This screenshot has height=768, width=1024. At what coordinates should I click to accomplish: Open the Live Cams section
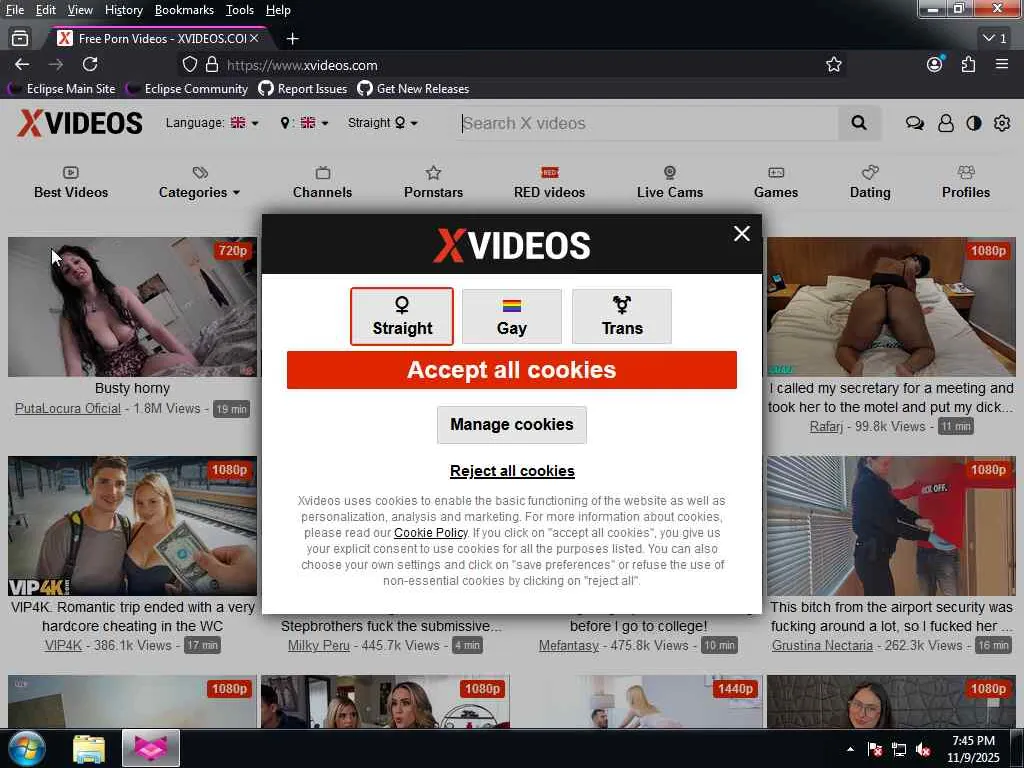(670, 183)
